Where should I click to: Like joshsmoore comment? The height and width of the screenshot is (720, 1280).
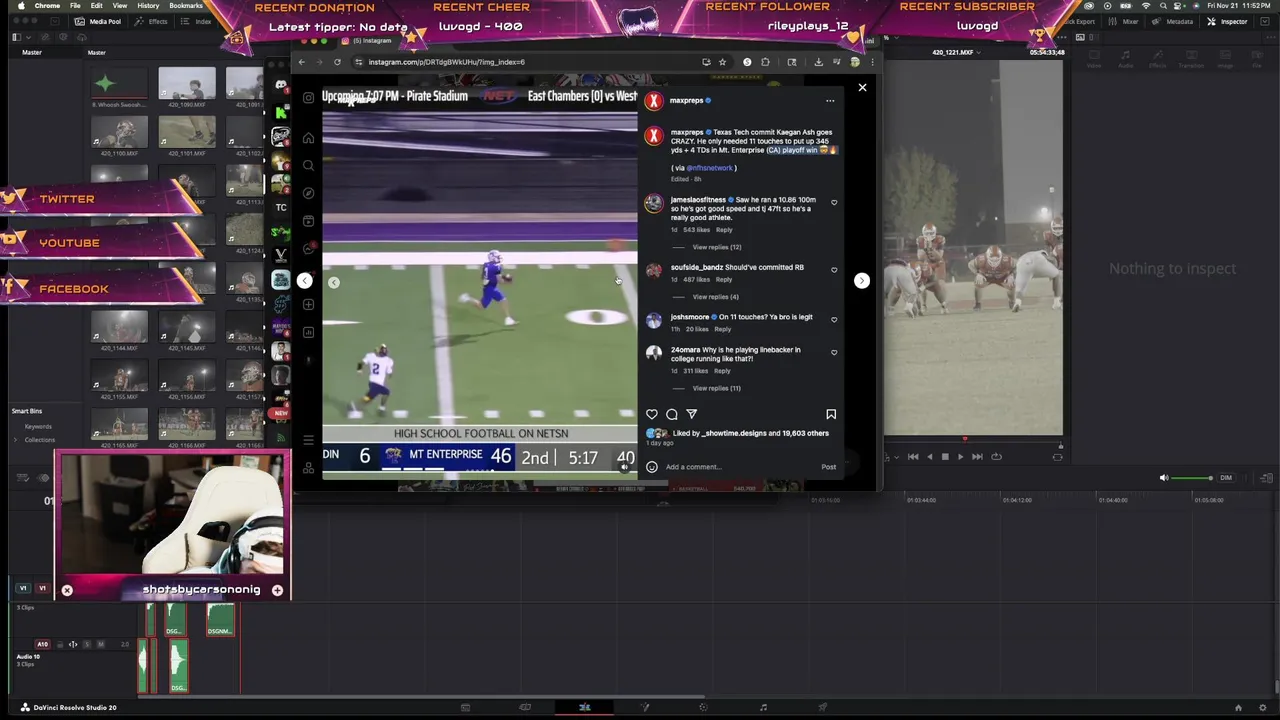835,320
